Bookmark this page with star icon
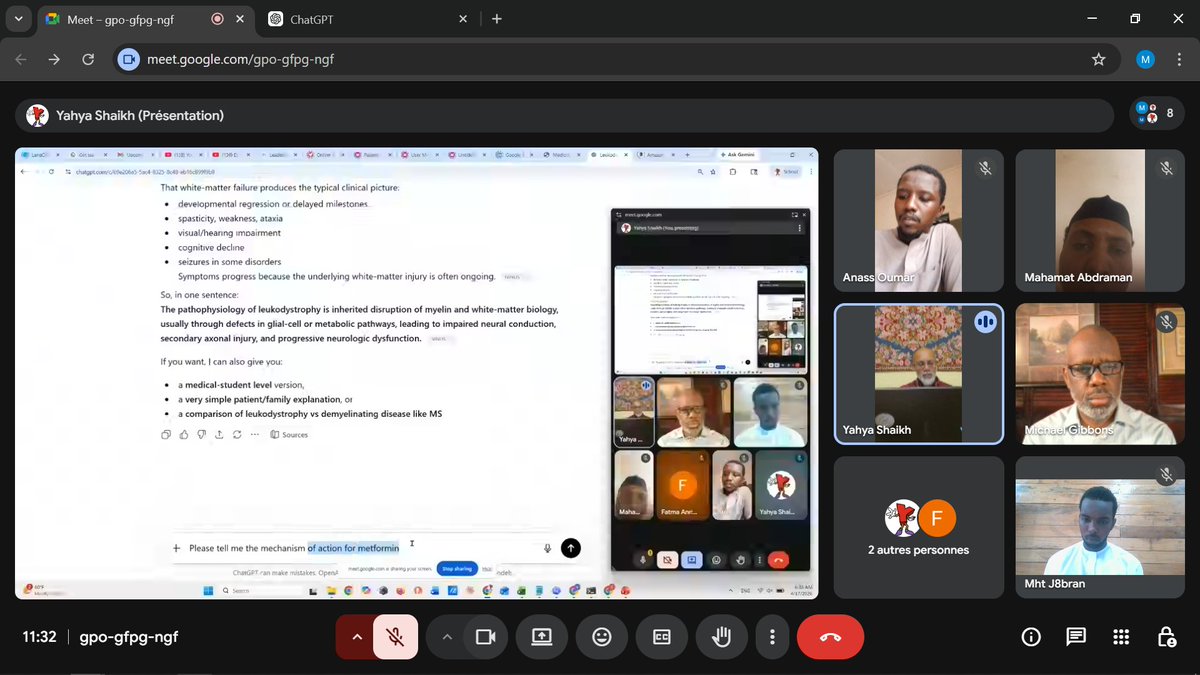The height and width of the screenshot is (675, 1200). pos(1099,59)
